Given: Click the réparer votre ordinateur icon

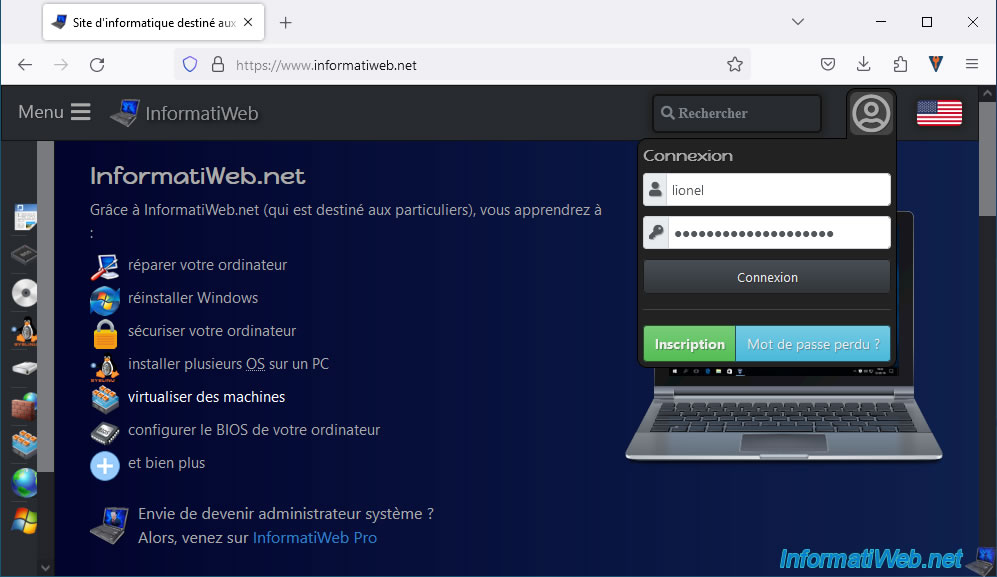Looking at the screenshot, I should [105, 267].
